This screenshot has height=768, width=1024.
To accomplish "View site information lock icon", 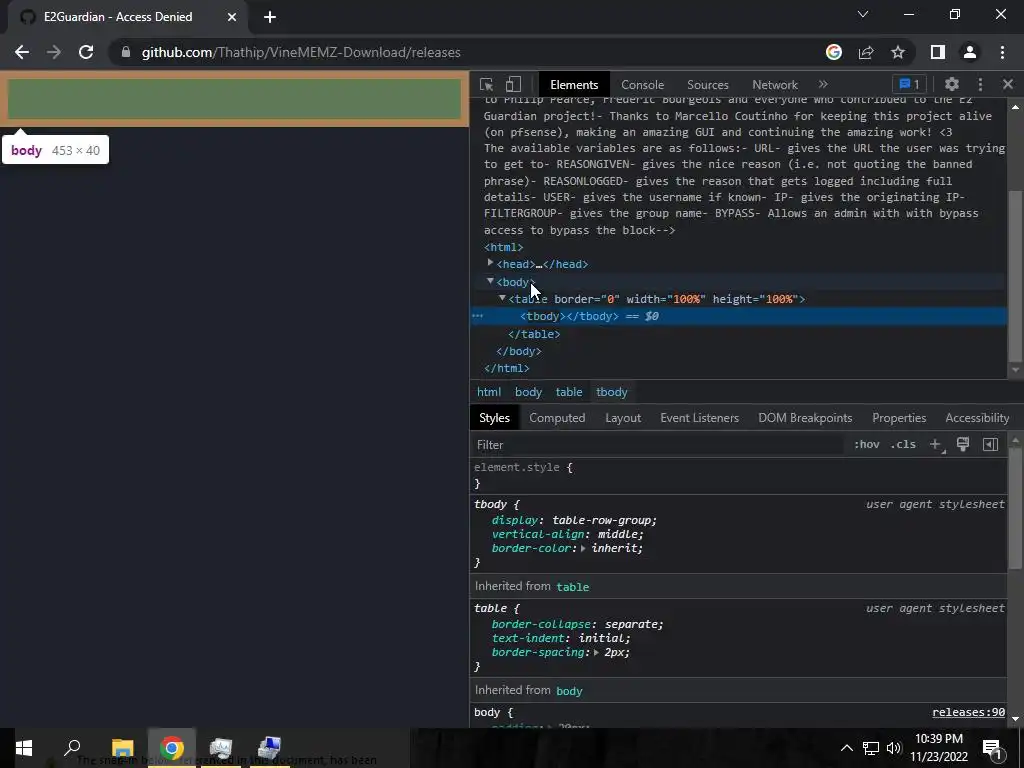I will coord(126,52).
